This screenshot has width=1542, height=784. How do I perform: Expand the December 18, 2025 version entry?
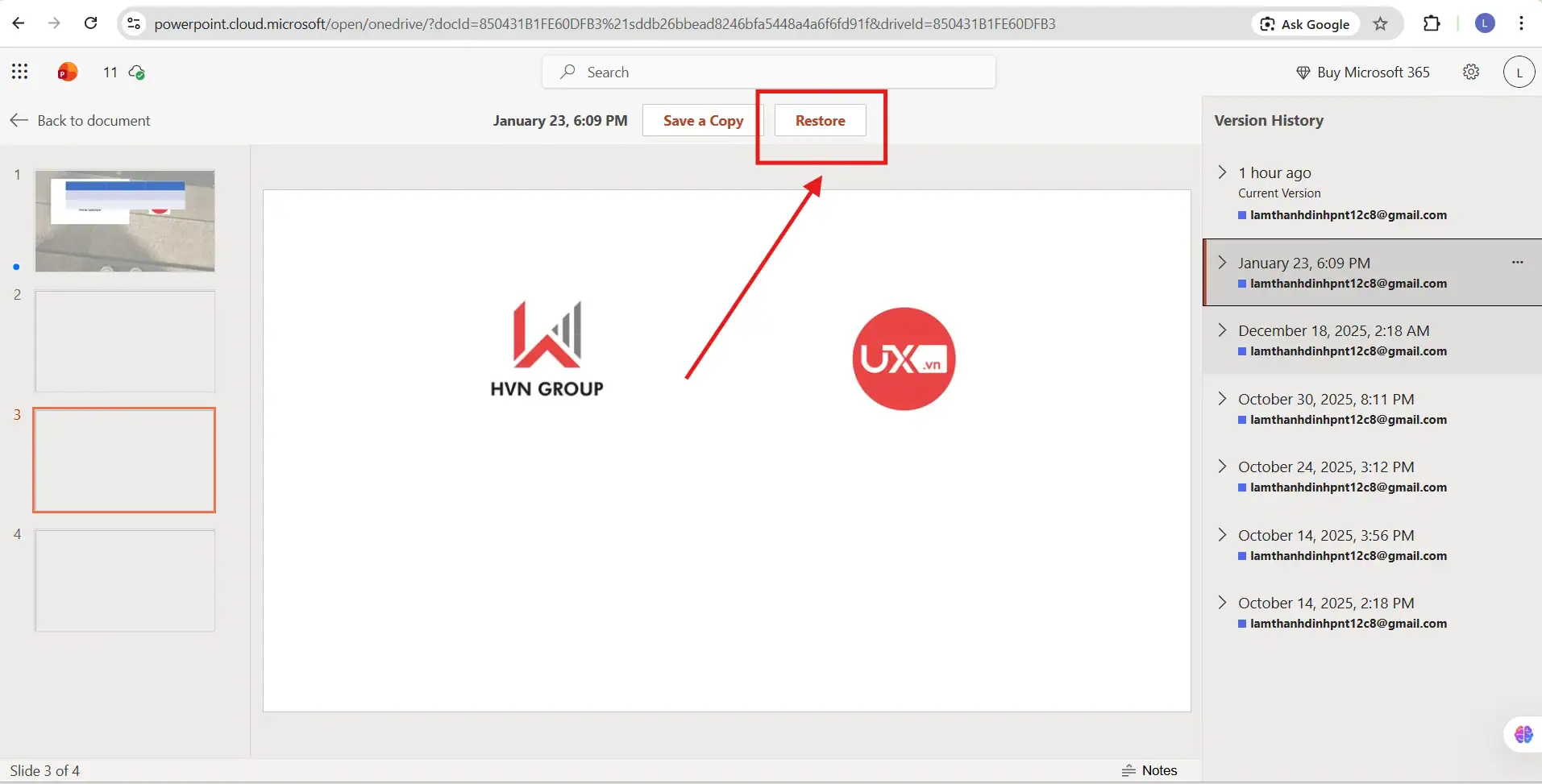coord(1222,330)
